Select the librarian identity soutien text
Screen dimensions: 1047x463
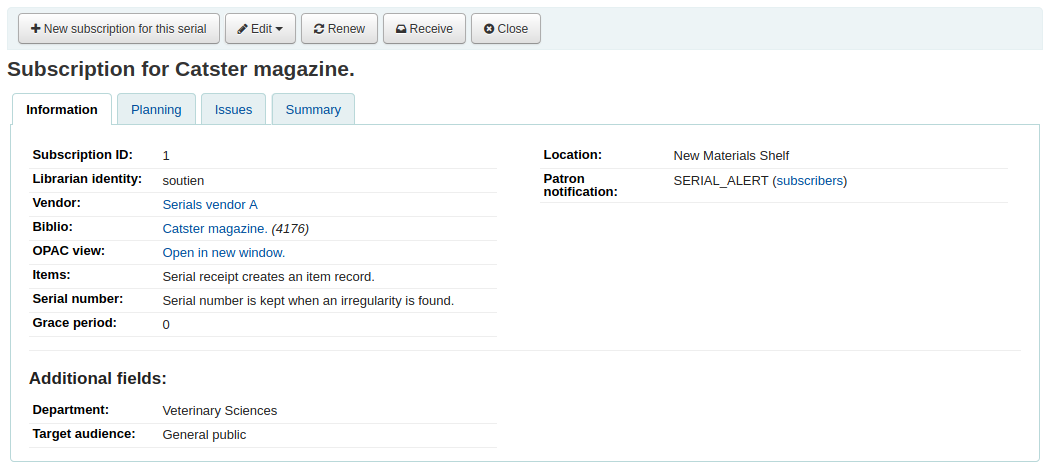click(184, 180)
